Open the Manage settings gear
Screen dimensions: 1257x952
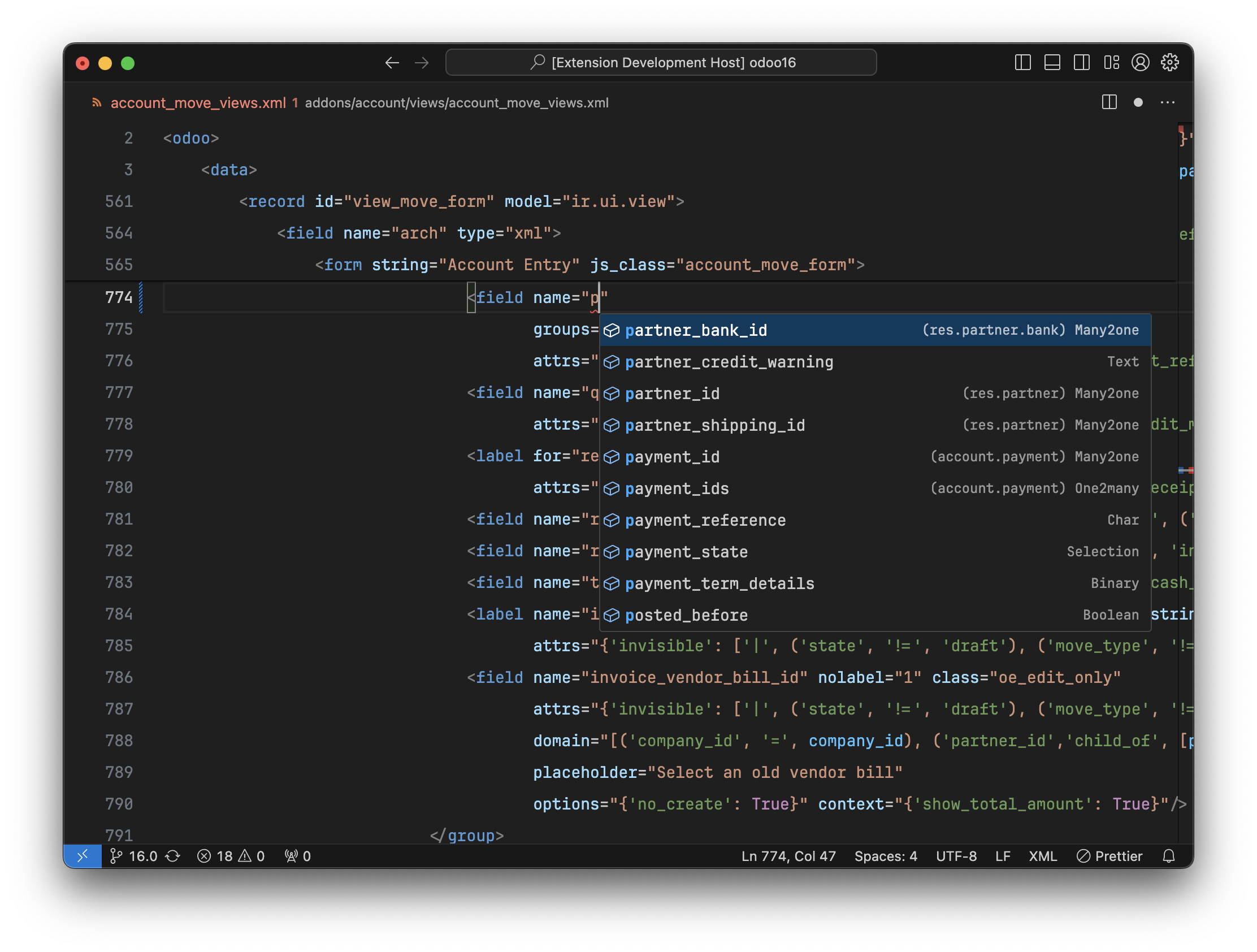(x=1169, y=63)
